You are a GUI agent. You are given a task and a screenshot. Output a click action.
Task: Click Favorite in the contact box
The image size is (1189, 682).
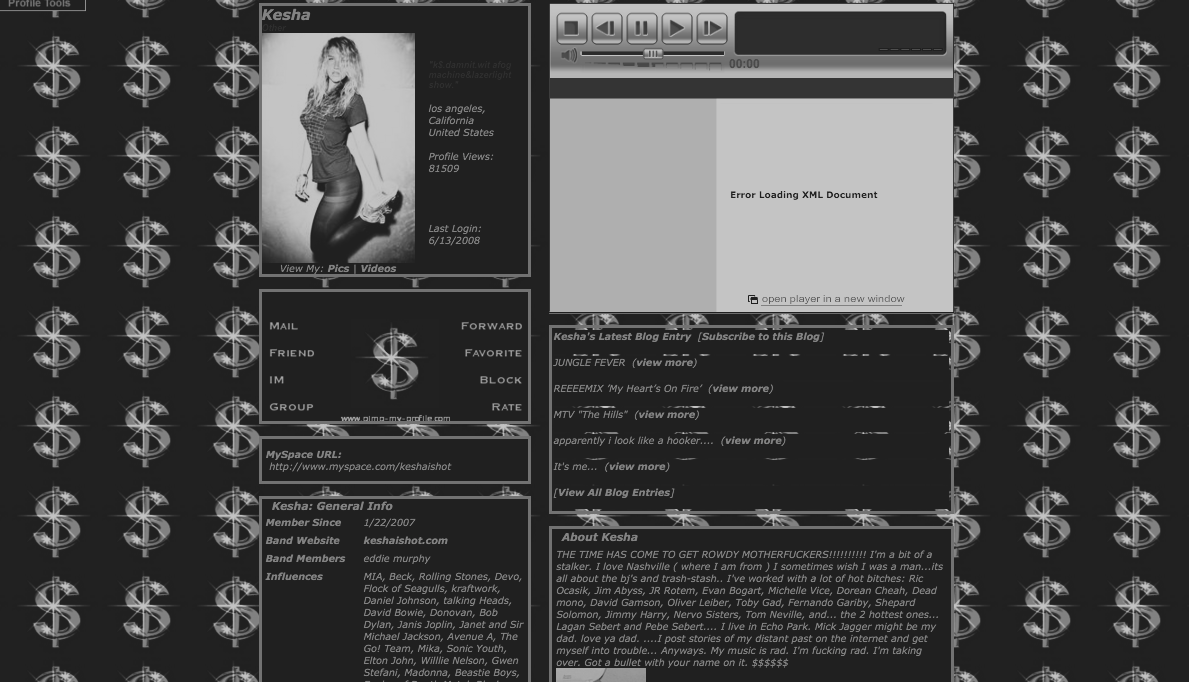tap(493, 353)
